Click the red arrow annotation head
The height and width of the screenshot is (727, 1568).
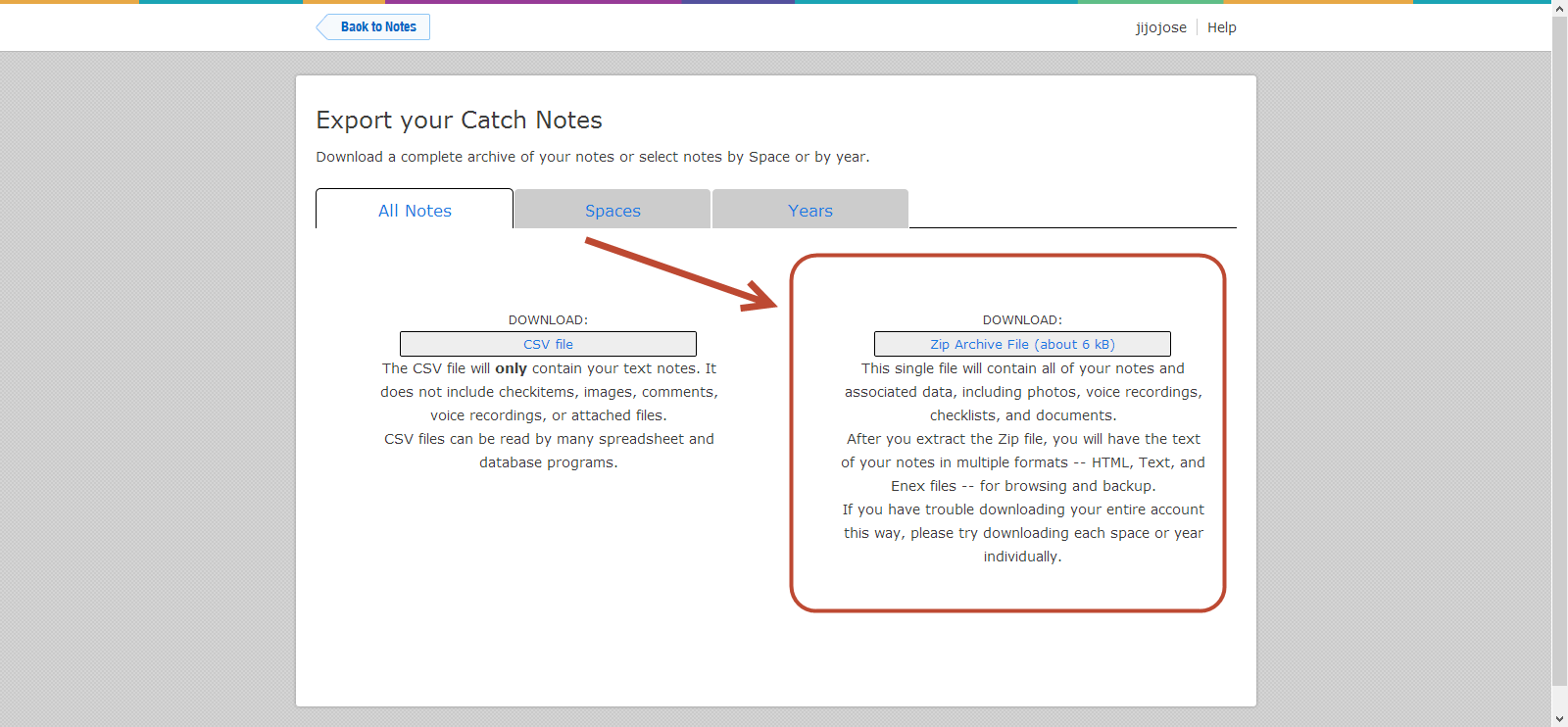pos(760,297)
